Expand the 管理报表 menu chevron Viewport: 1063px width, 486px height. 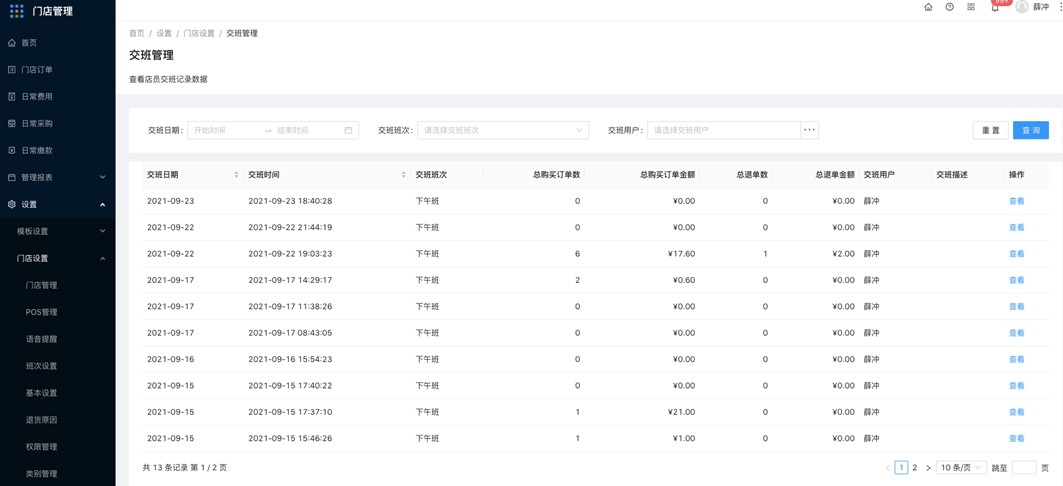click(x=102, y=178)
